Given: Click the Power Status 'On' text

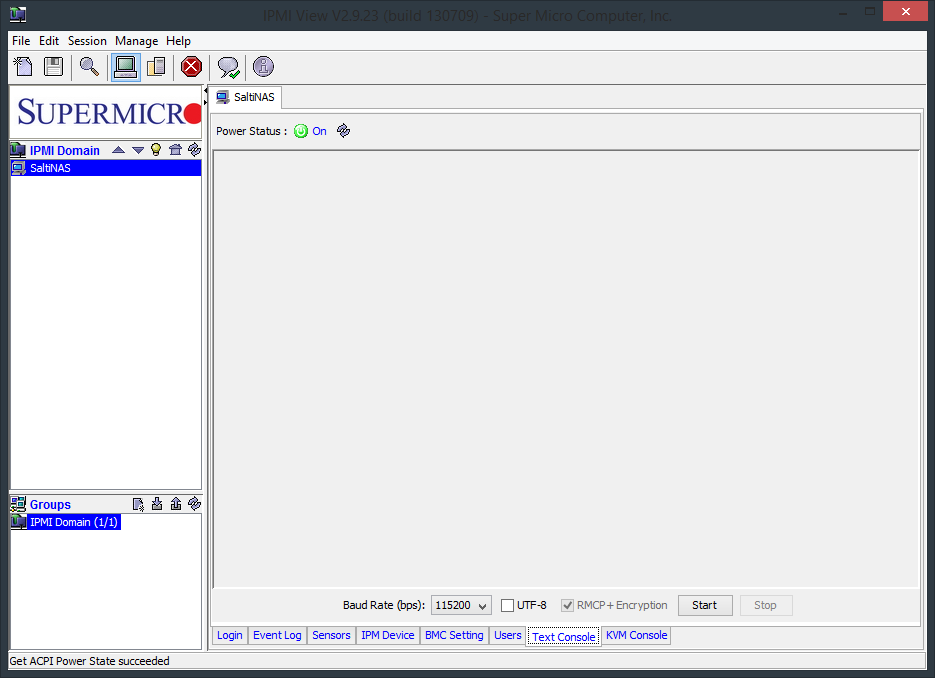Looking at the screenshot, I should click(x=320, y=131).
